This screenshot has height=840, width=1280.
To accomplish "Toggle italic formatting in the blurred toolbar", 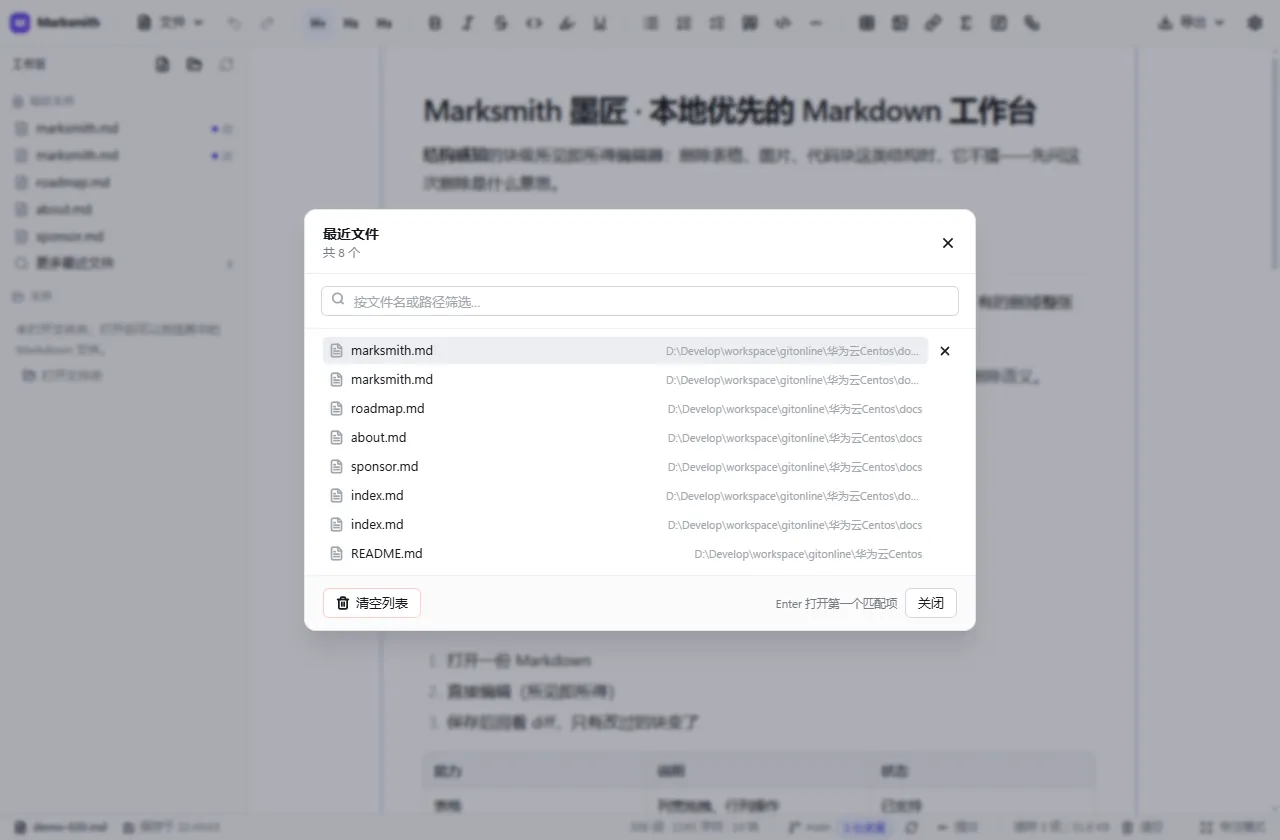I will [468, 23].
